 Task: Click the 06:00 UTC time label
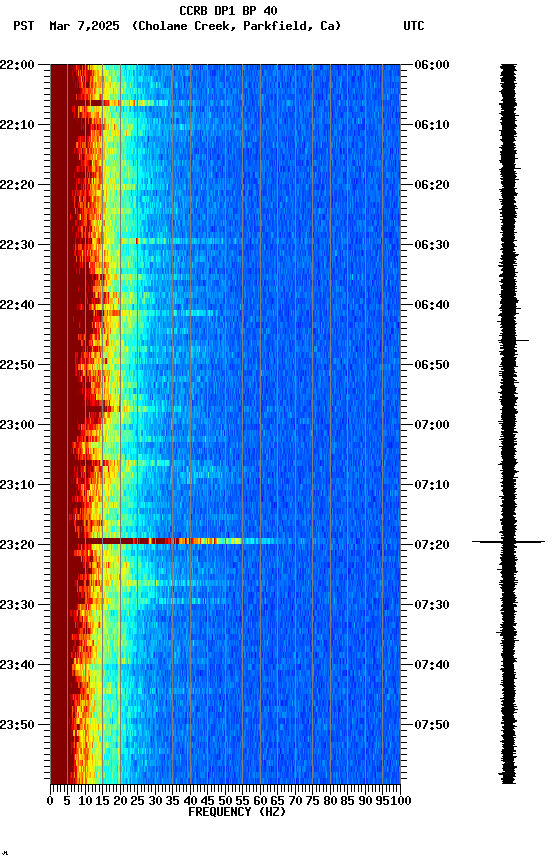(432, 65)
